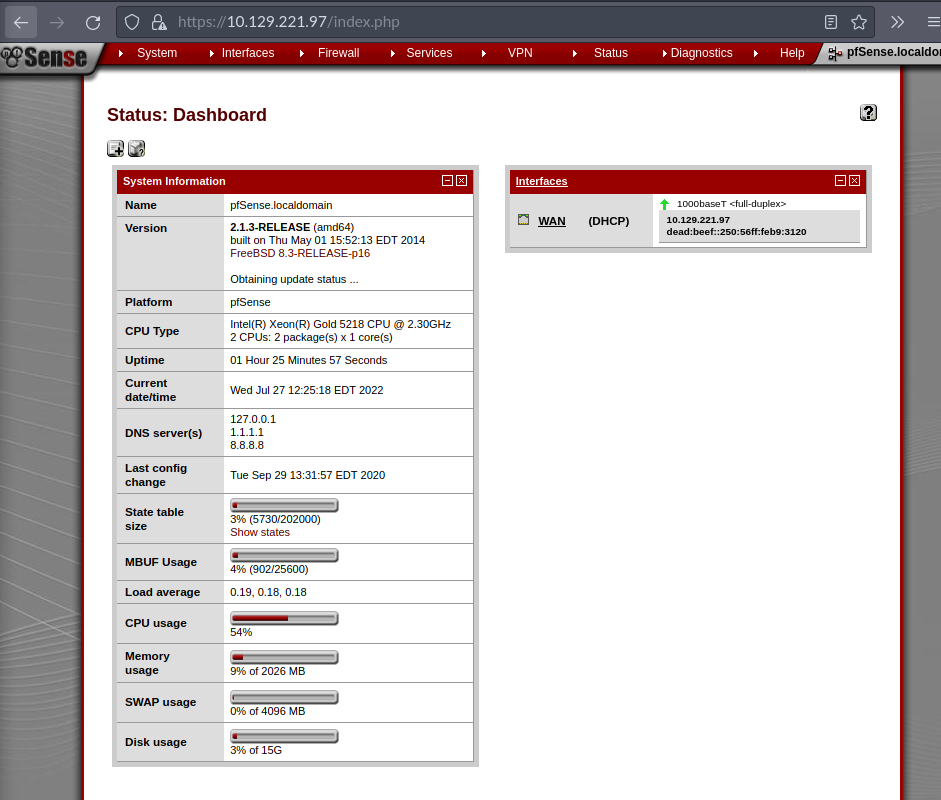The image size is (941, 800).
Task: Click the network icon next to pfSense.localdomain
Action: 835,54
